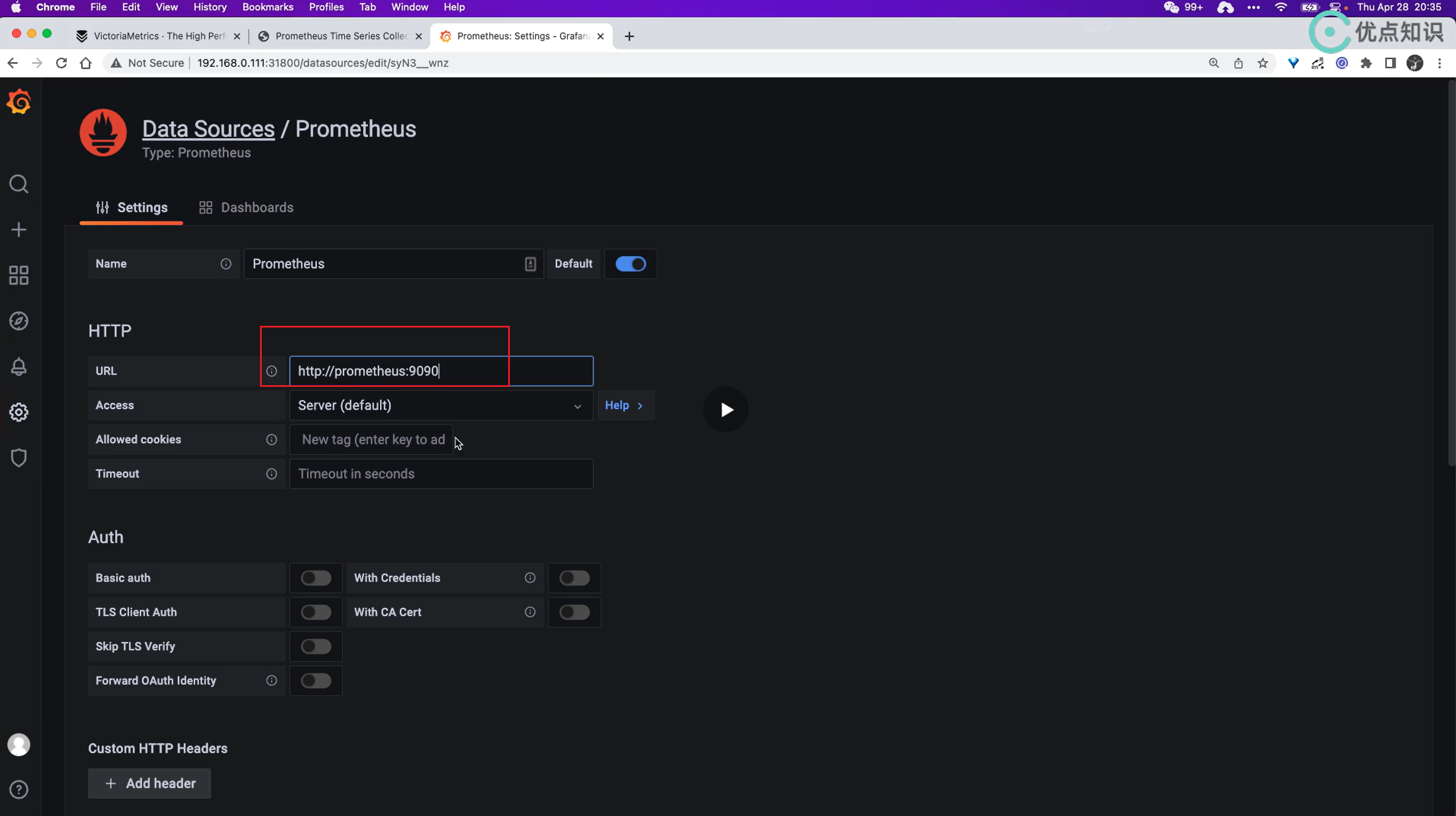Bookmark this page with the star icon
The width and height of the screenshot is (1456, 816).
click(x=1263, y=63)
